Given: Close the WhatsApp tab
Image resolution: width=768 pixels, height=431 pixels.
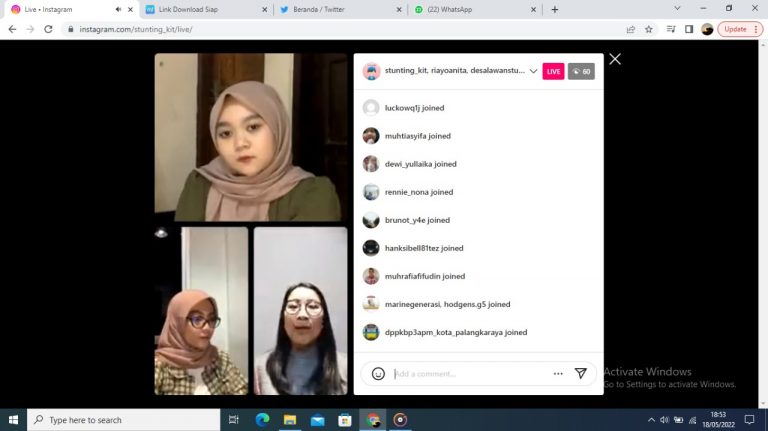Looking at the screenshot, I should (533, 9).
